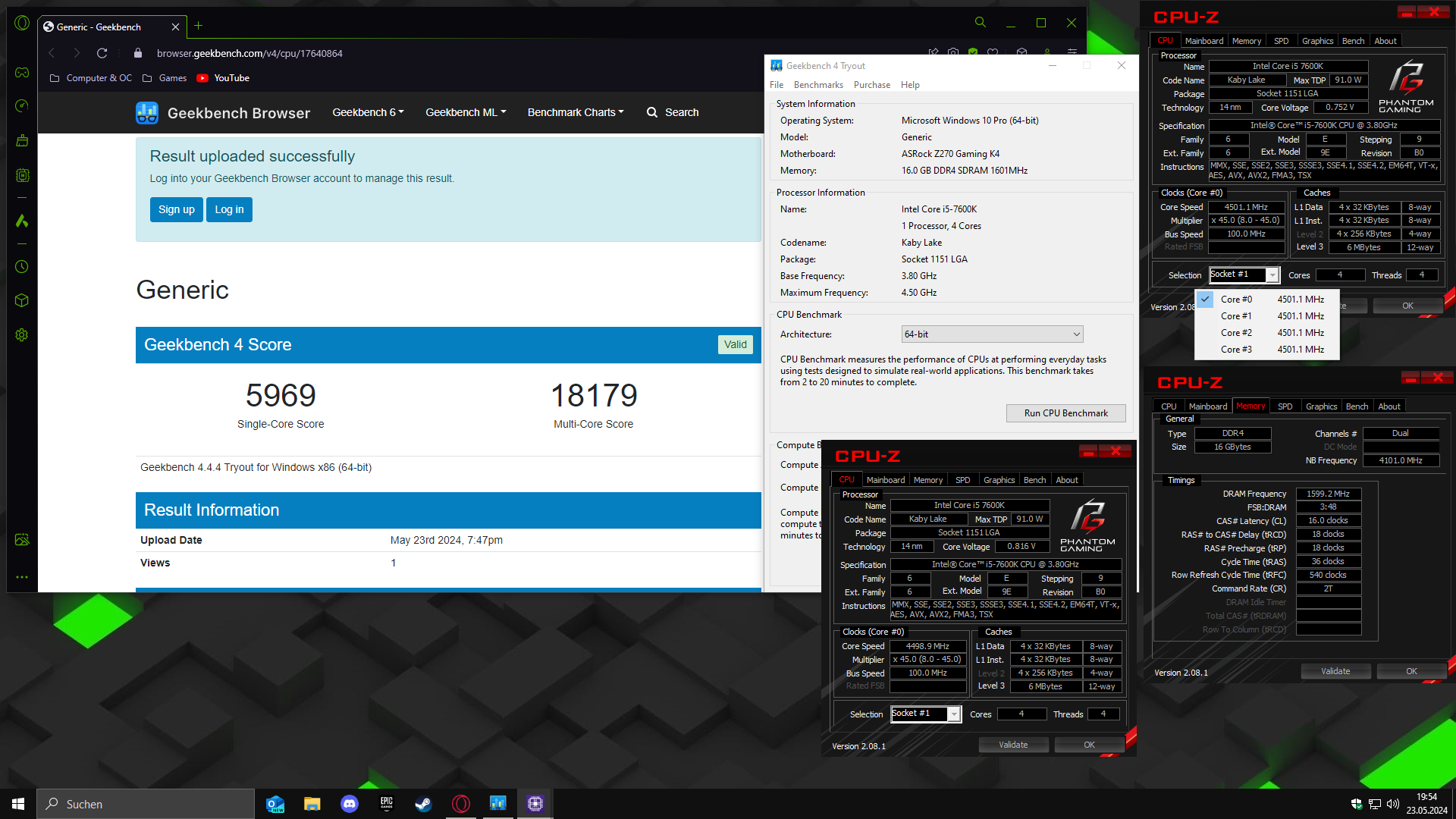
Task: Open History clock icon in Opera sidebar
Action: coord(22,266)
